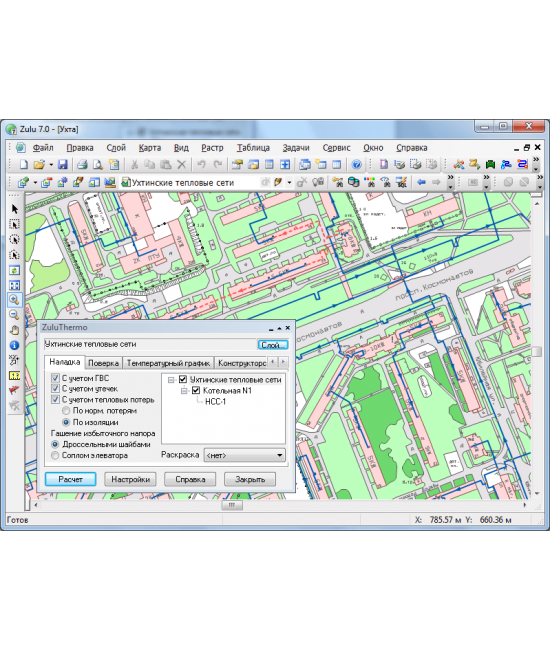The image size is (550, 651).
Task: Select the Zoom In magnifier tool
Action: click(x=14, y=300)
